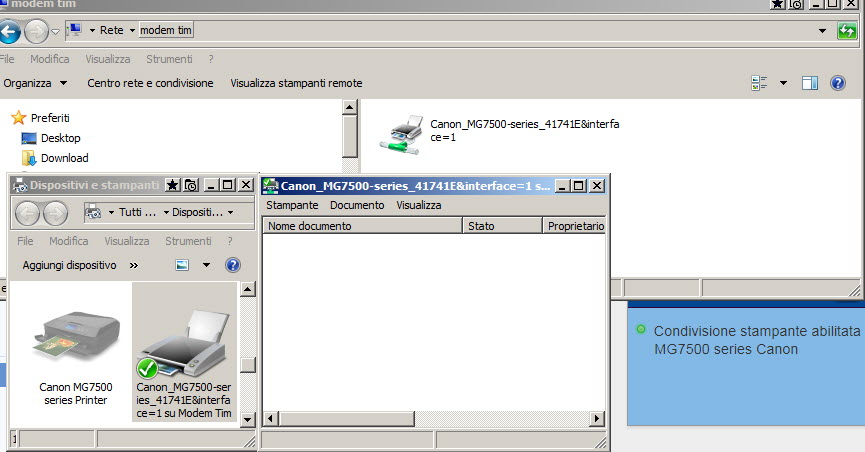
Task: Click green status dot beside Condivisione stampante
Action: (640, 329)
